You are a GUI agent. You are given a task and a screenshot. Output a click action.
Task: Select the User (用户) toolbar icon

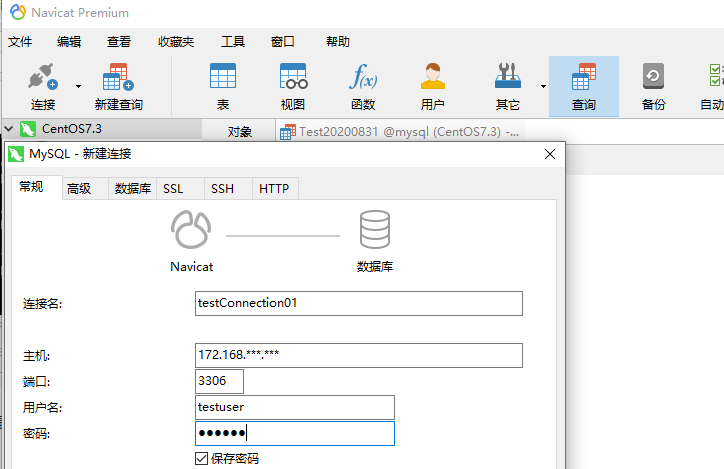pyautogui.click(x=433, y=76)
